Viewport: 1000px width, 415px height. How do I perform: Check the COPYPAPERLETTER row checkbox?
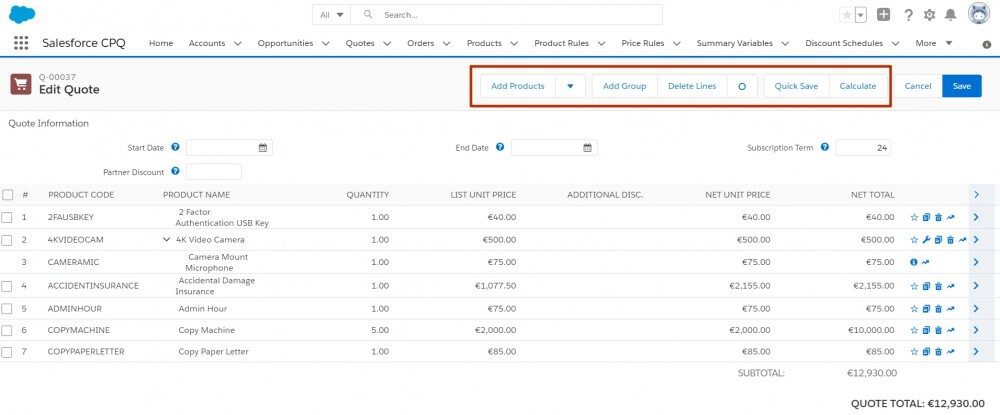(6, 352)
